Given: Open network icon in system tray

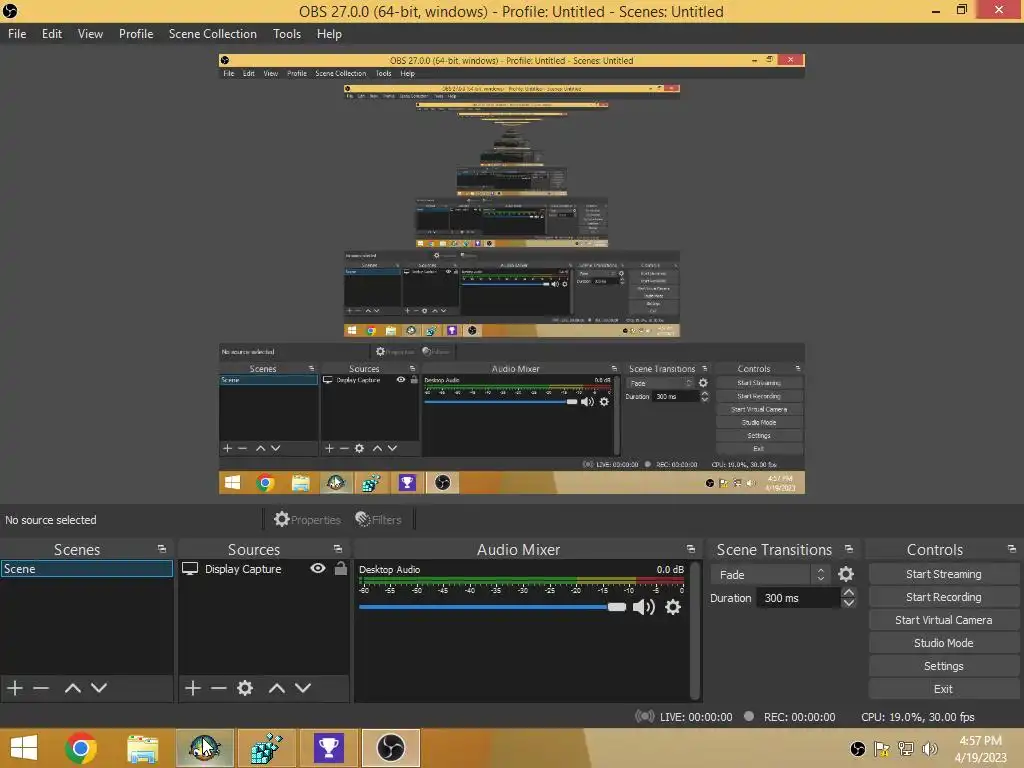Looking at the screenshot, I should tap(906, 749).
